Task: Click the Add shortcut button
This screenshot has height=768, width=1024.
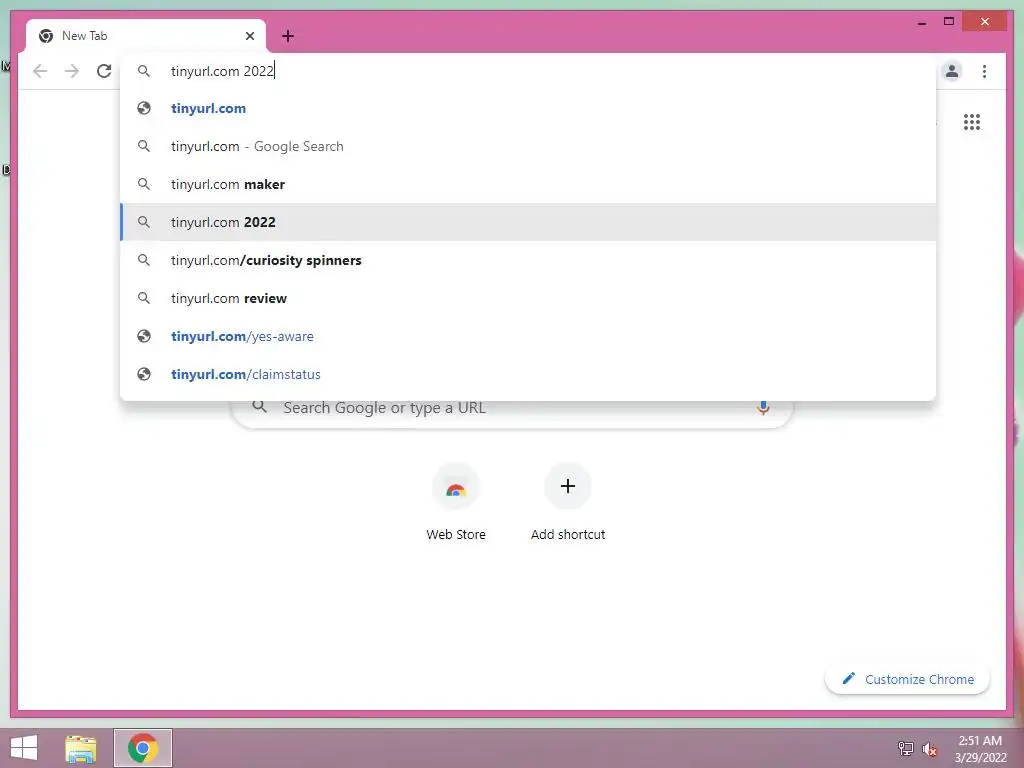Action: (x=568, y=503)
